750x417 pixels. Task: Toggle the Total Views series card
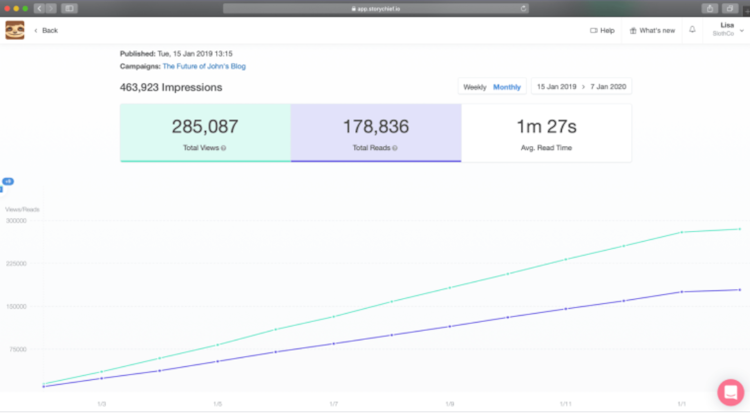coord(205,133)
